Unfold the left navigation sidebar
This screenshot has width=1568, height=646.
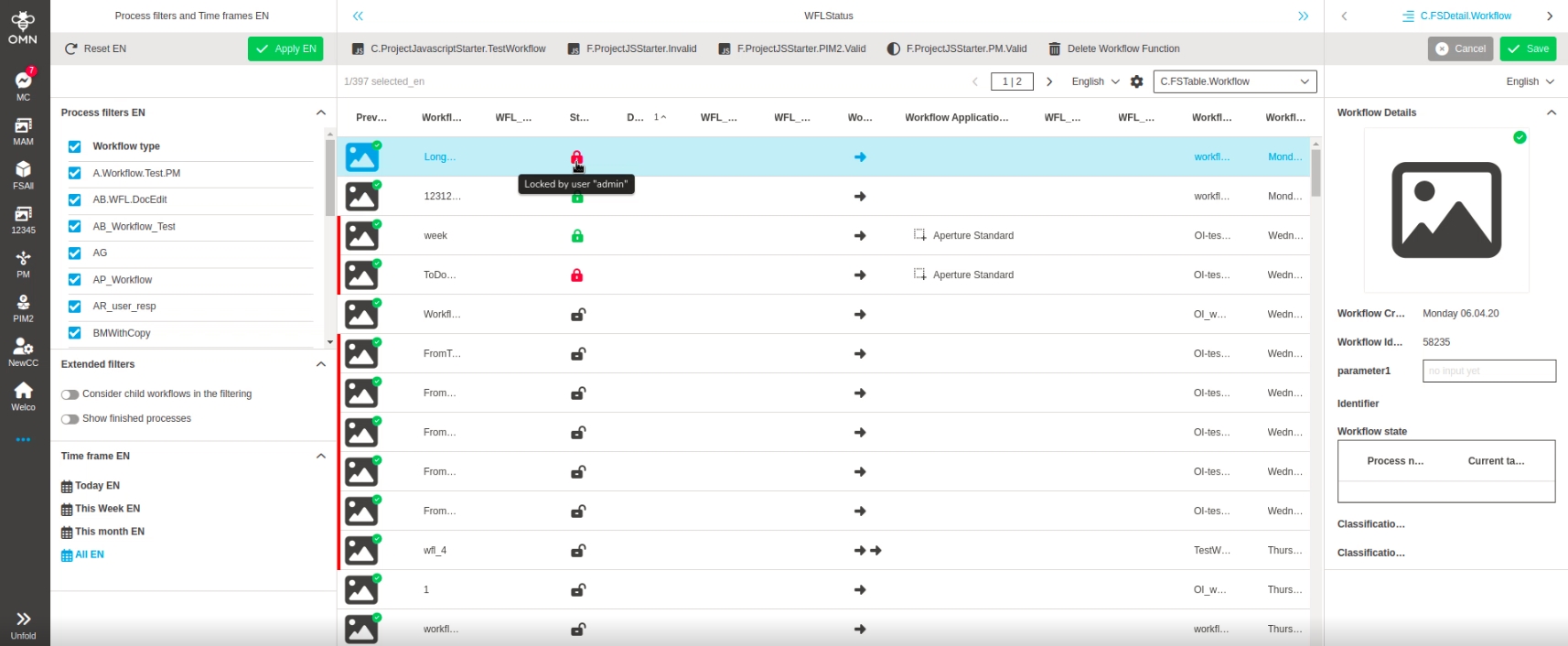(x=23, y=624)
